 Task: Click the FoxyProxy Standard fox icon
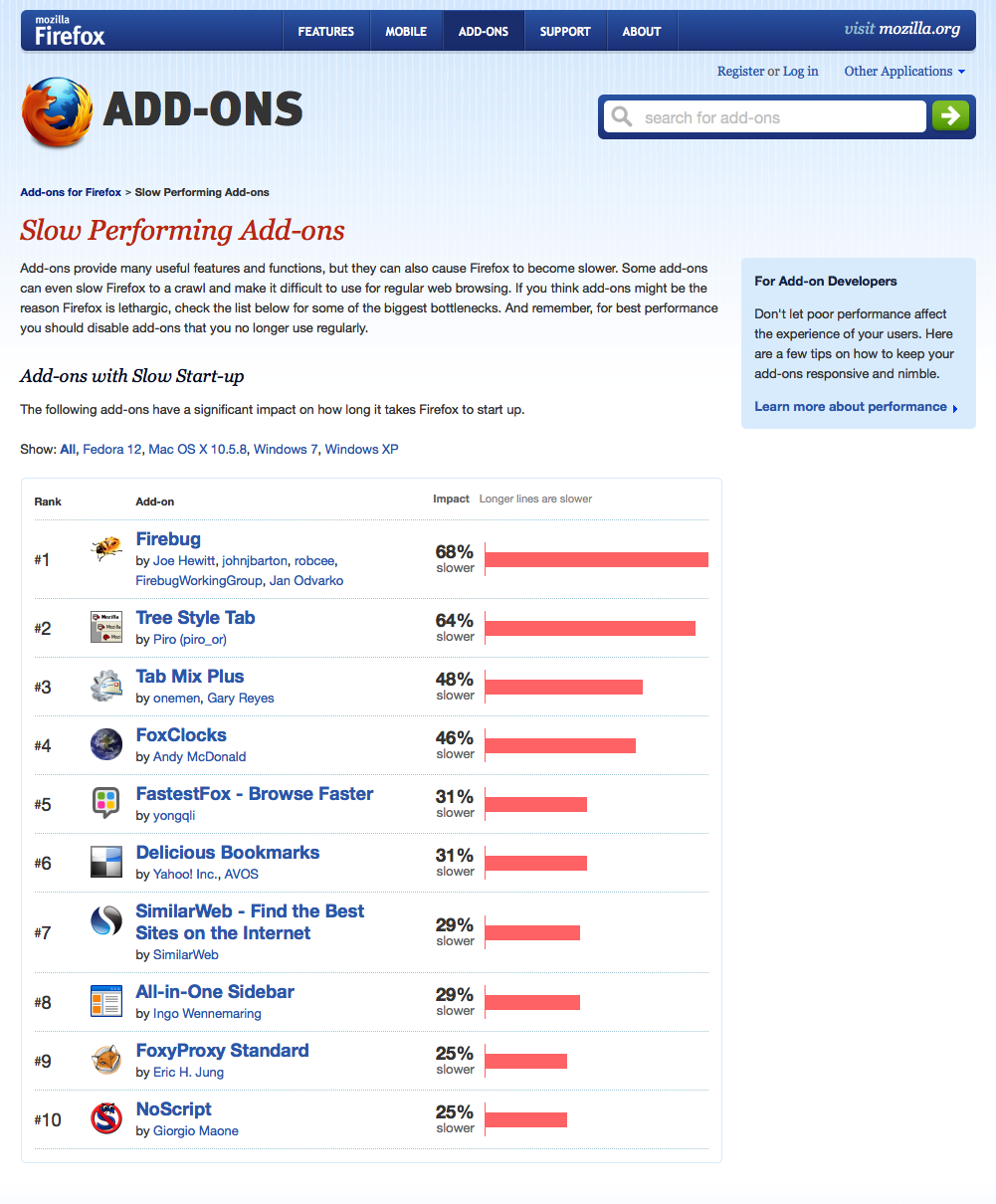(x=106, y=1061)
